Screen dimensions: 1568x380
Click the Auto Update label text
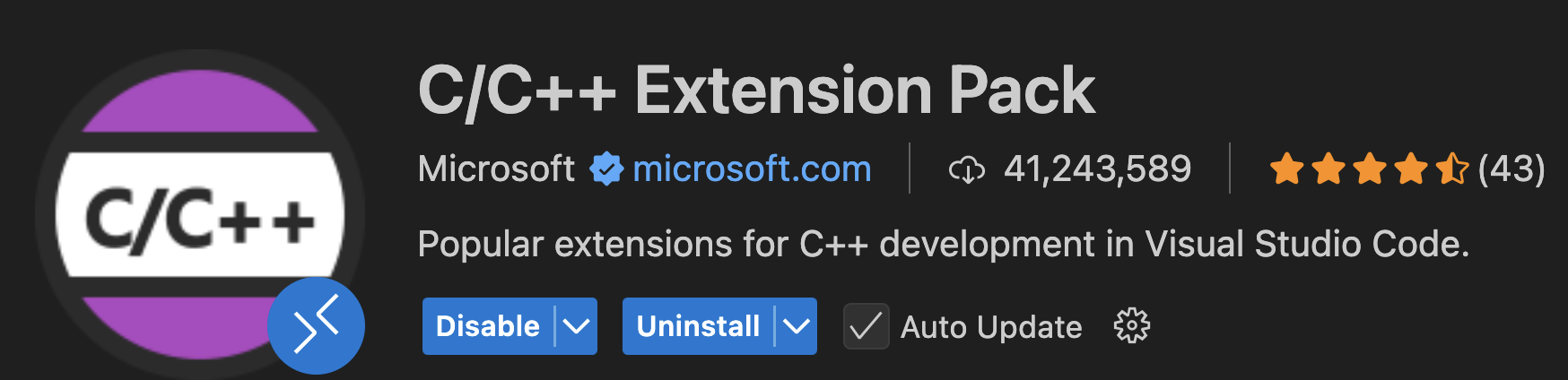coord(991,327)
